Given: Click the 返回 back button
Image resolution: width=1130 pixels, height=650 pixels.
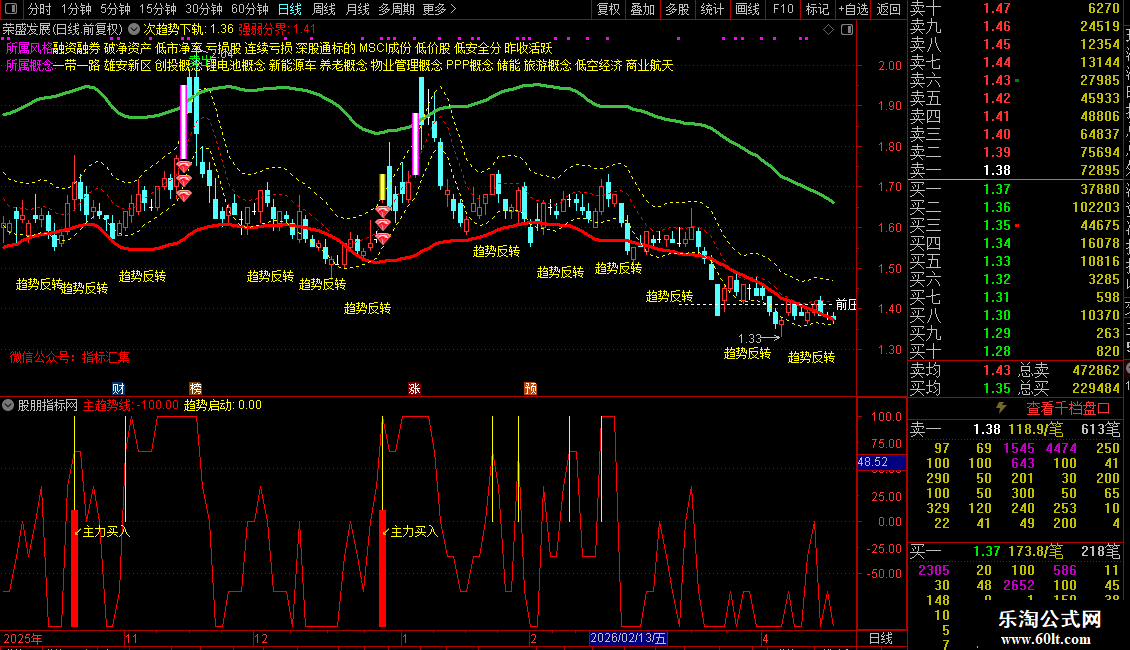Looking at the screenshot, I should pyautogui.click(x=889, y=9).
